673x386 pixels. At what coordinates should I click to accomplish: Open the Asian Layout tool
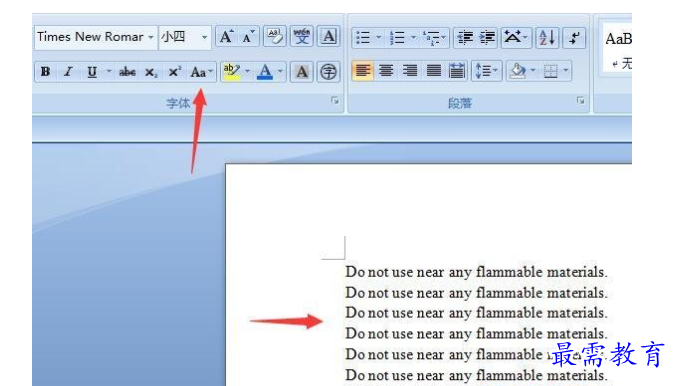(515, 37)
